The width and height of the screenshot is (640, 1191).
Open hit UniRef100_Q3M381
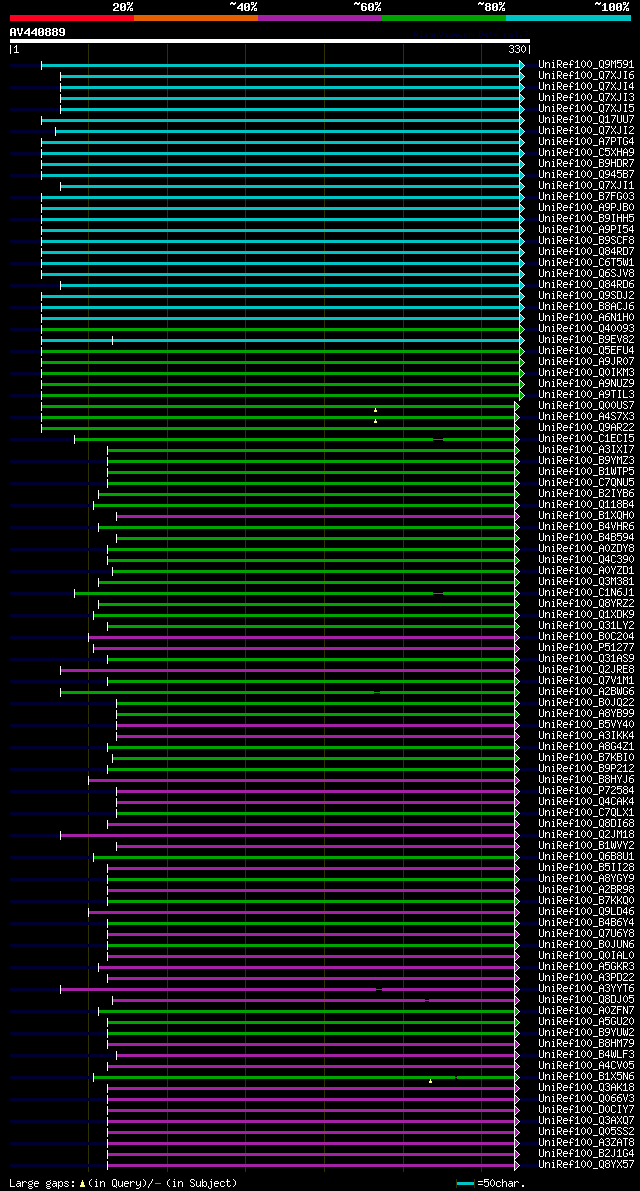pos(586,583)
